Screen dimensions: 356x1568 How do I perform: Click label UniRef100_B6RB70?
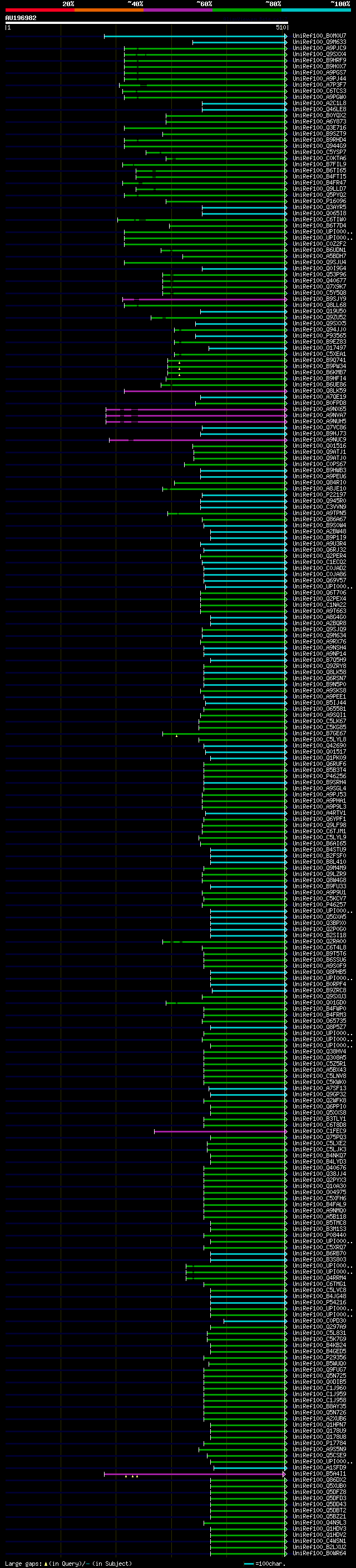coord(319,1253)
